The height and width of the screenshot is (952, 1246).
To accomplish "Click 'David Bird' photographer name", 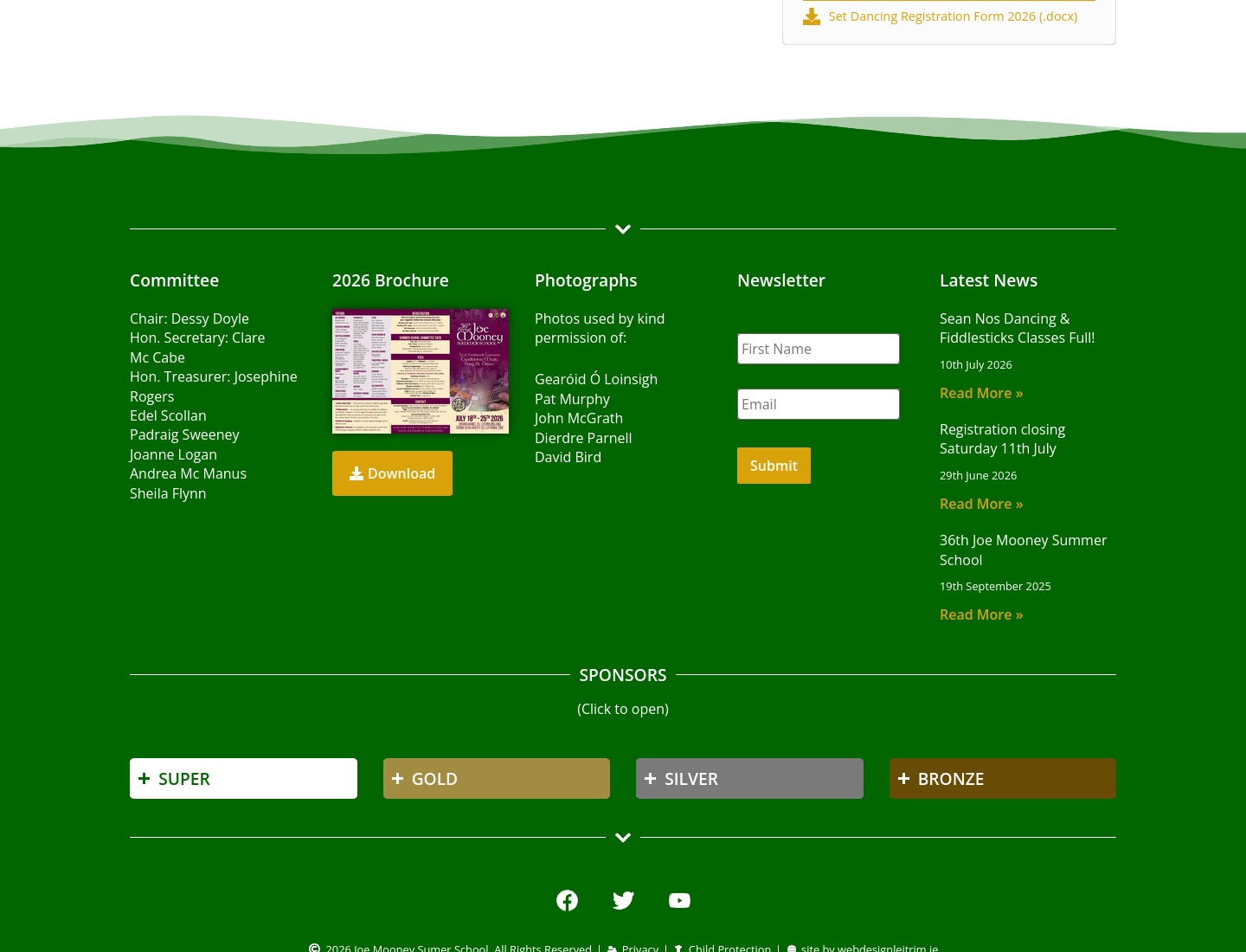I will click(568, 457).
